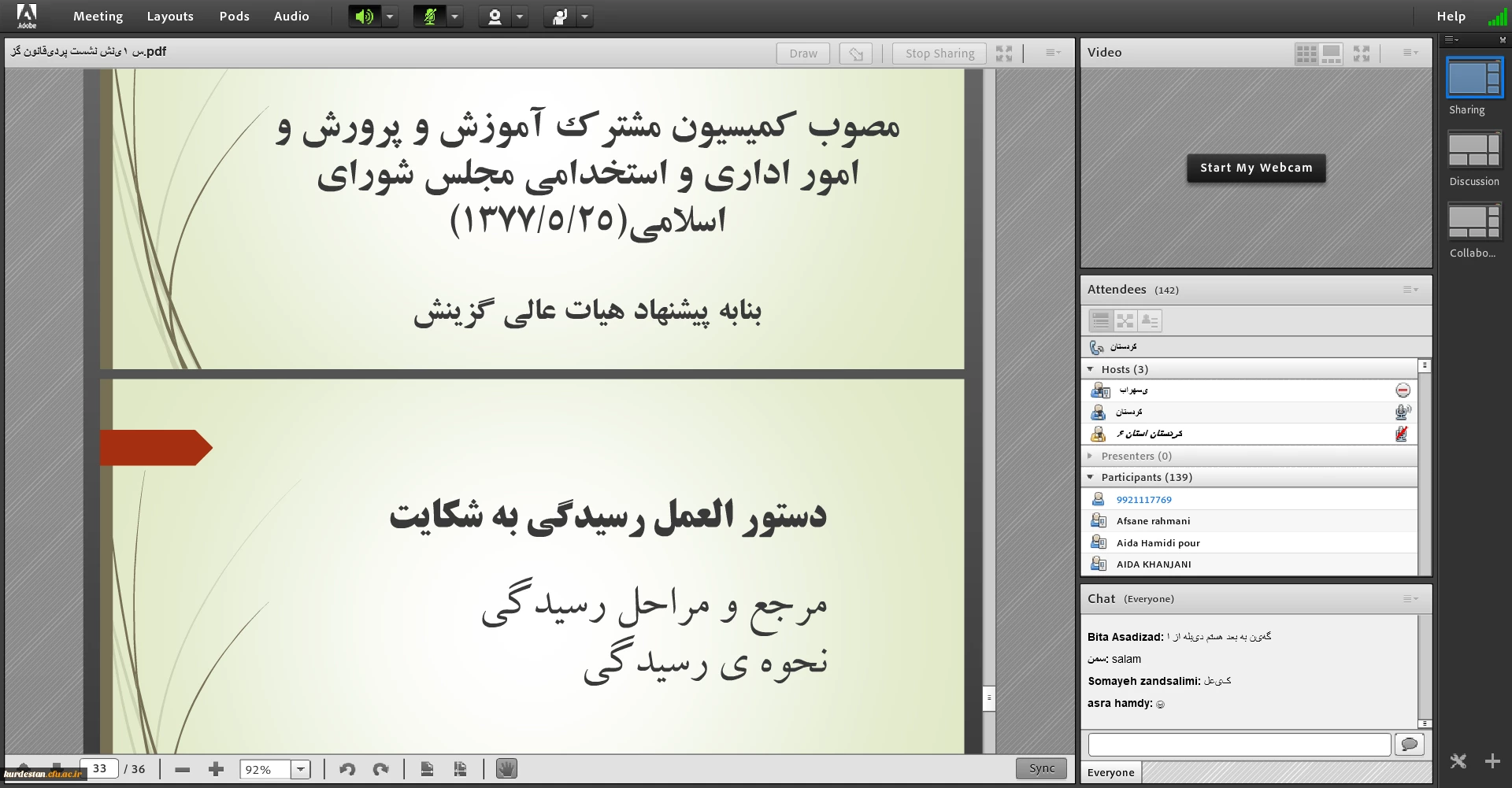The width and height of the screenshot is (1512, 788).
Task: Open the Layouts menu
Action: point(170,17)
